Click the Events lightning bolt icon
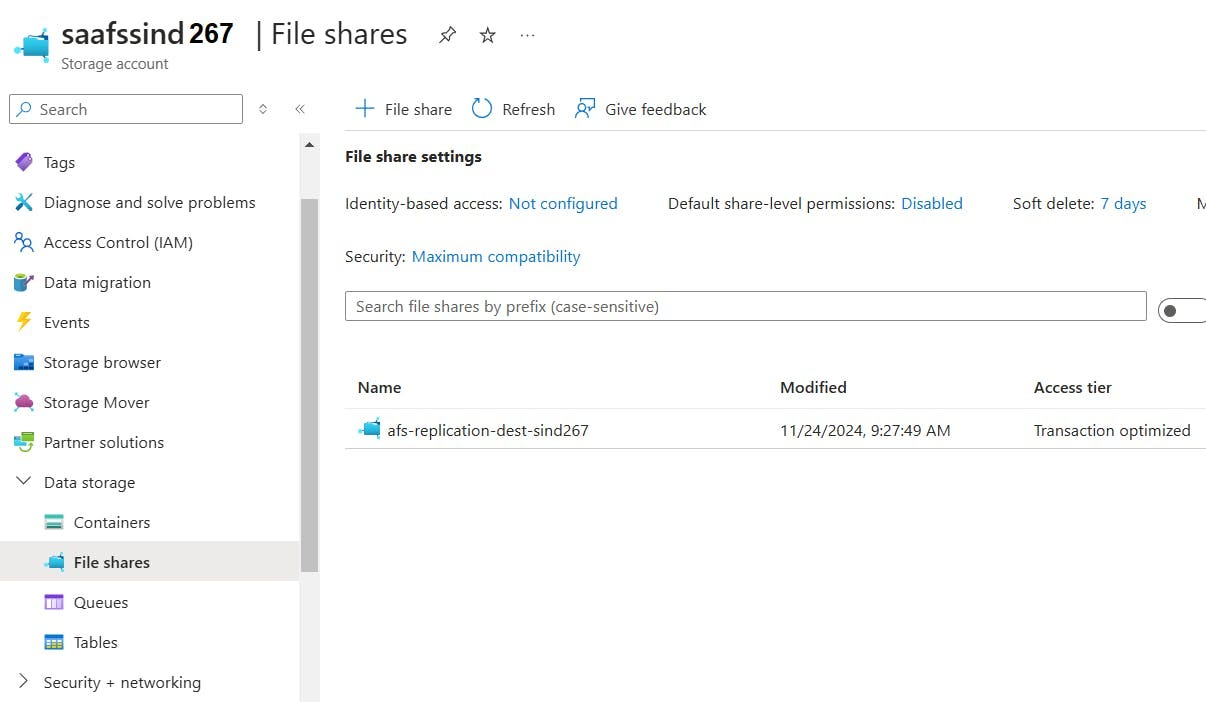This screenshot has height=702, width=1206. [24, 322]
